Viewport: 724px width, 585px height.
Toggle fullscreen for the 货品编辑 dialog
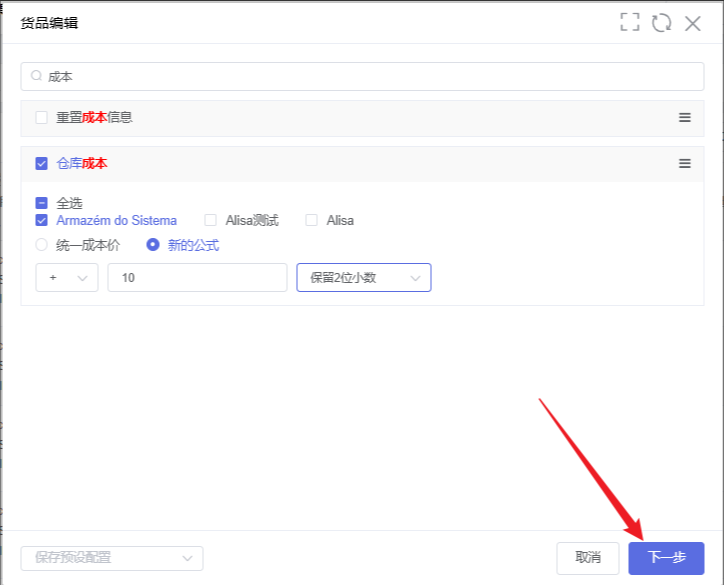point(630,22)
